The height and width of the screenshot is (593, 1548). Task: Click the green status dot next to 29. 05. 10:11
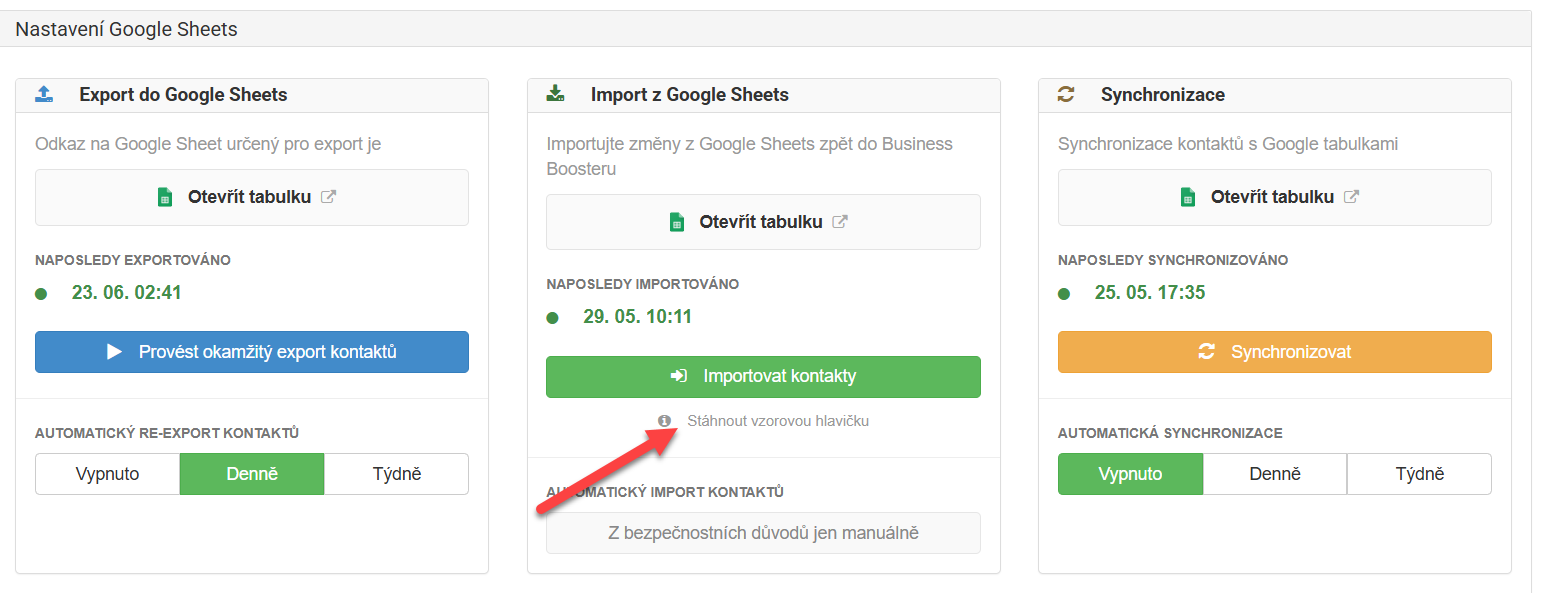pos(553,318)
